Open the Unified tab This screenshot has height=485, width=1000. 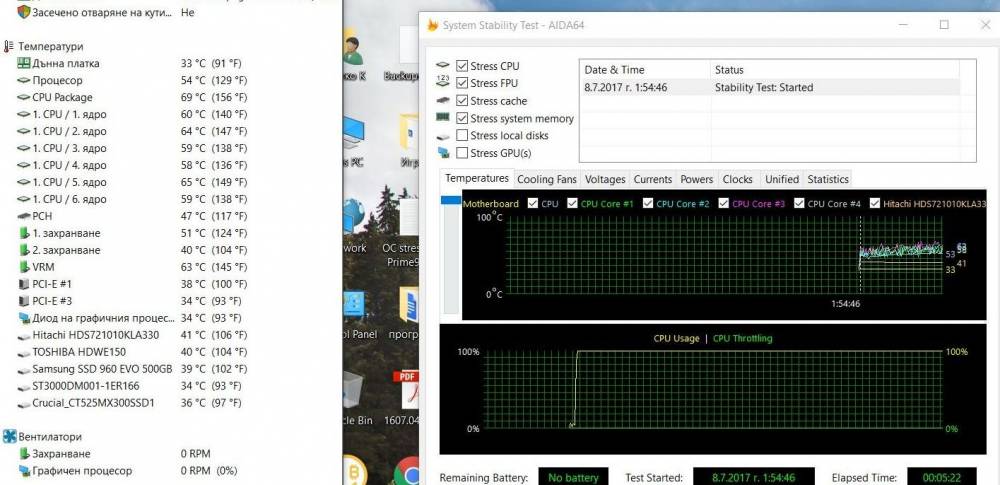(782, 179)
